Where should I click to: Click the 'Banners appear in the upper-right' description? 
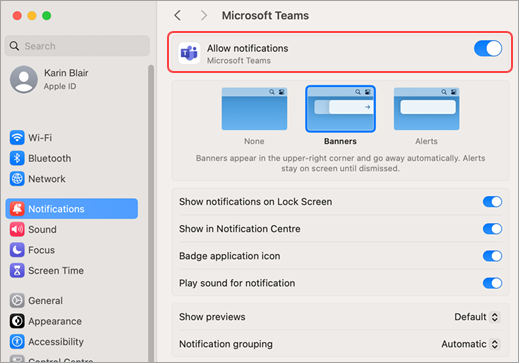click(x=340, y=163)
